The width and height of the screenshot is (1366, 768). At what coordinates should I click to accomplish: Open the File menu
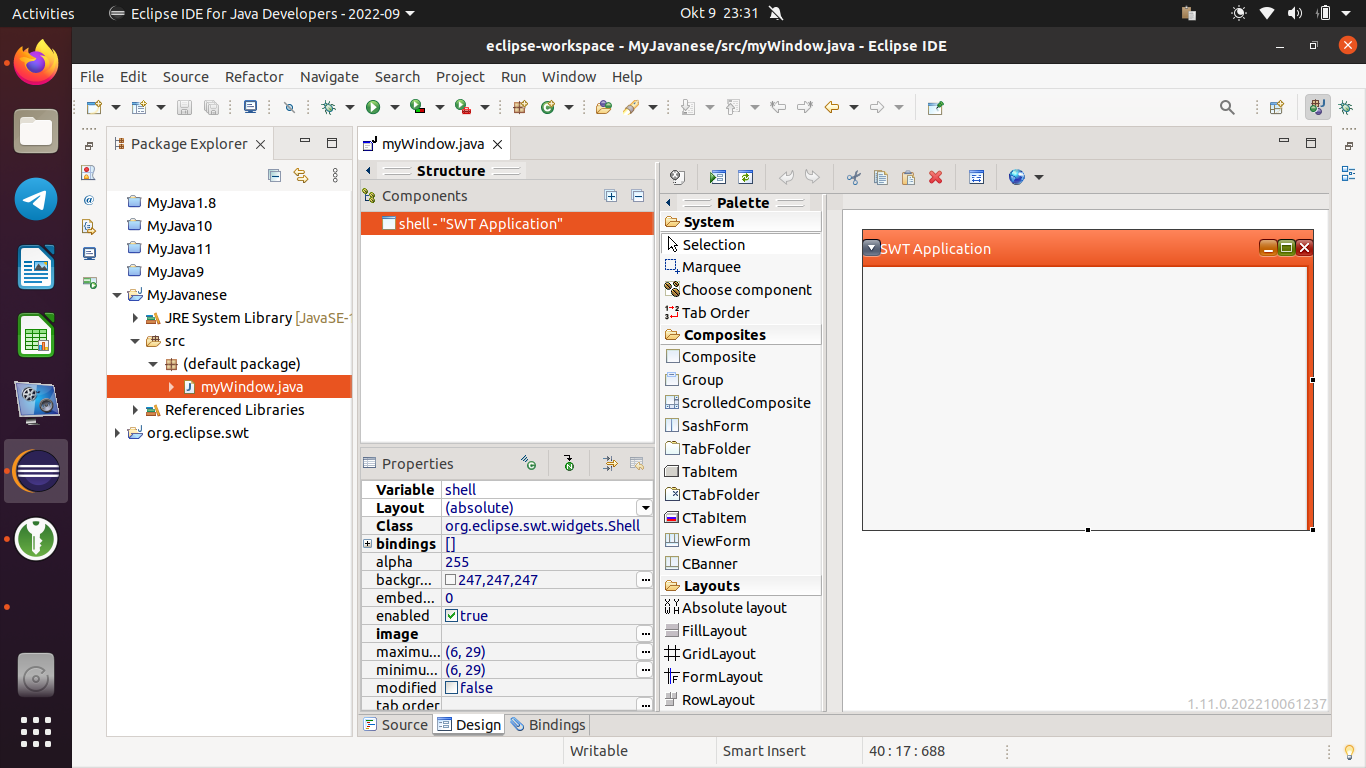point(92,76)
